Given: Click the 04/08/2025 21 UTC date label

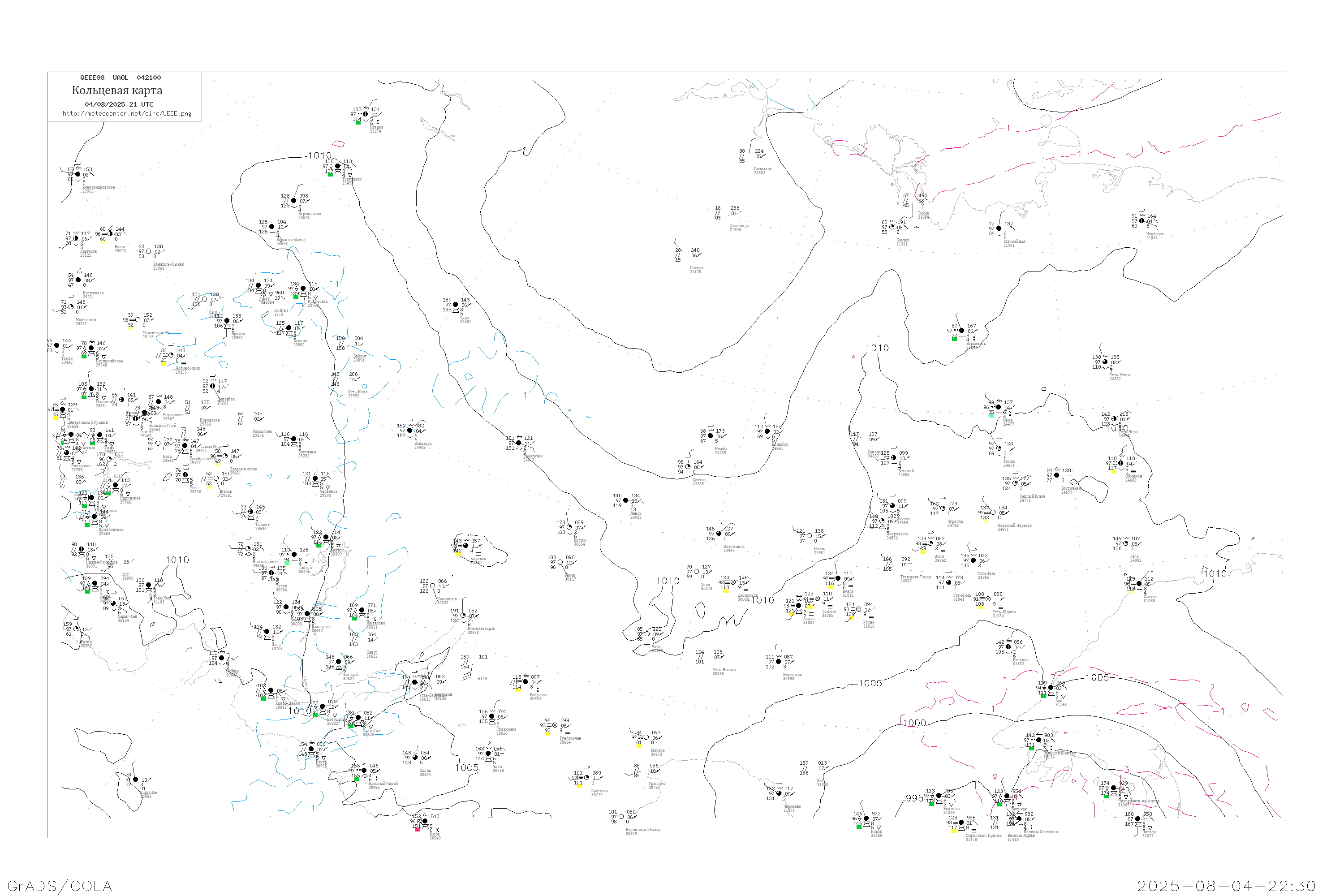Looking at the screenshot, I should tap(119, 104).
